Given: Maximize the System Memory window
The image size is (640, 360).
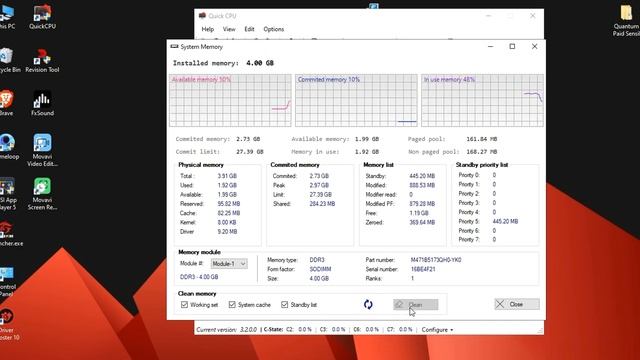Looking at the screenshot, I should point(512,47).
